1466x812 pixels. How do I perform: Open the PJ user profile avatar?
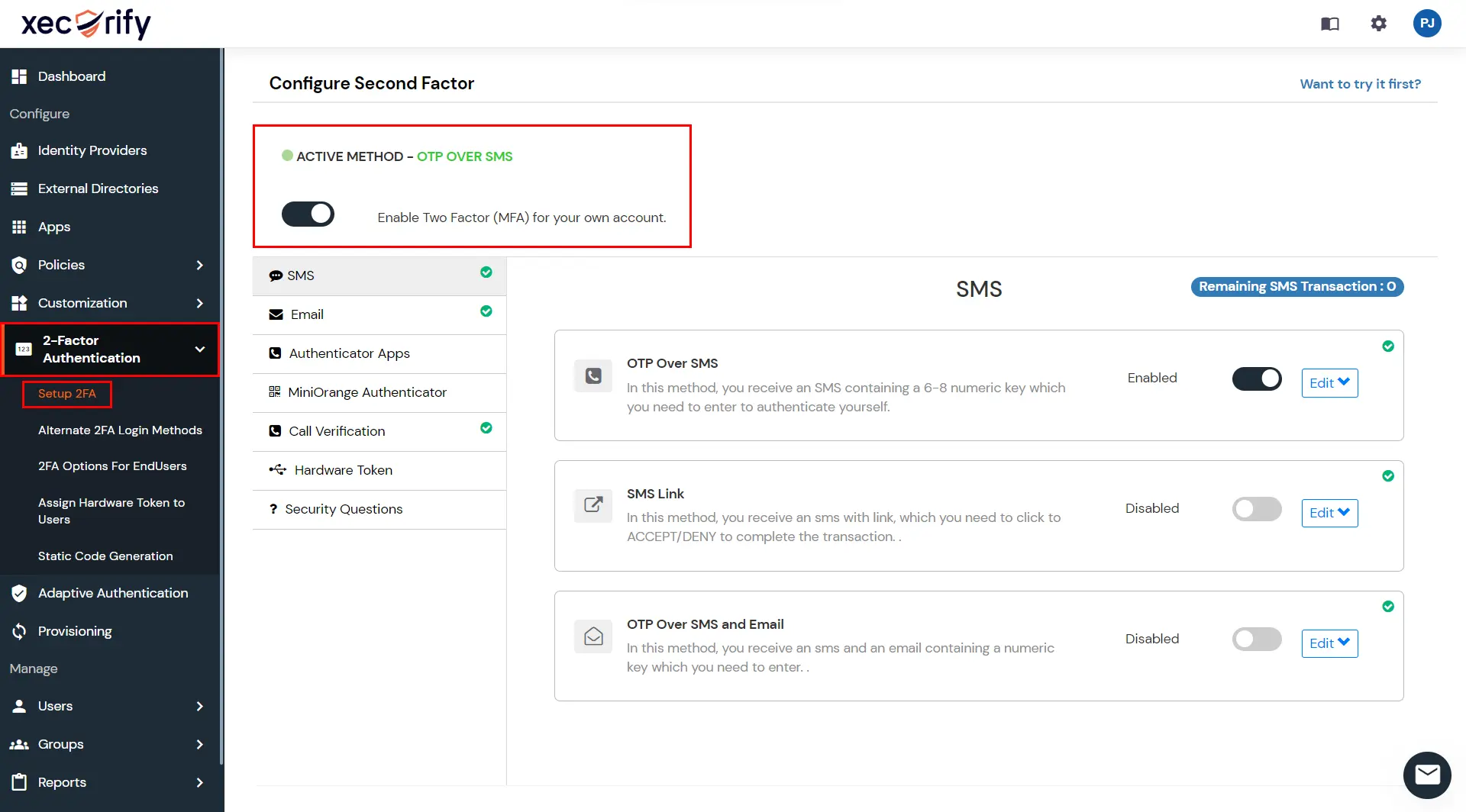coord(1427,24)
